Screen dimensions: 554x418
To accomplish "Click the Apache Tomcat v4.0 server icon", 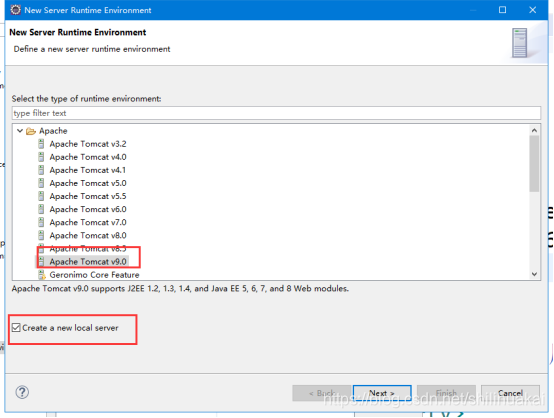I will pyautogui.click(x=41, y=157).
